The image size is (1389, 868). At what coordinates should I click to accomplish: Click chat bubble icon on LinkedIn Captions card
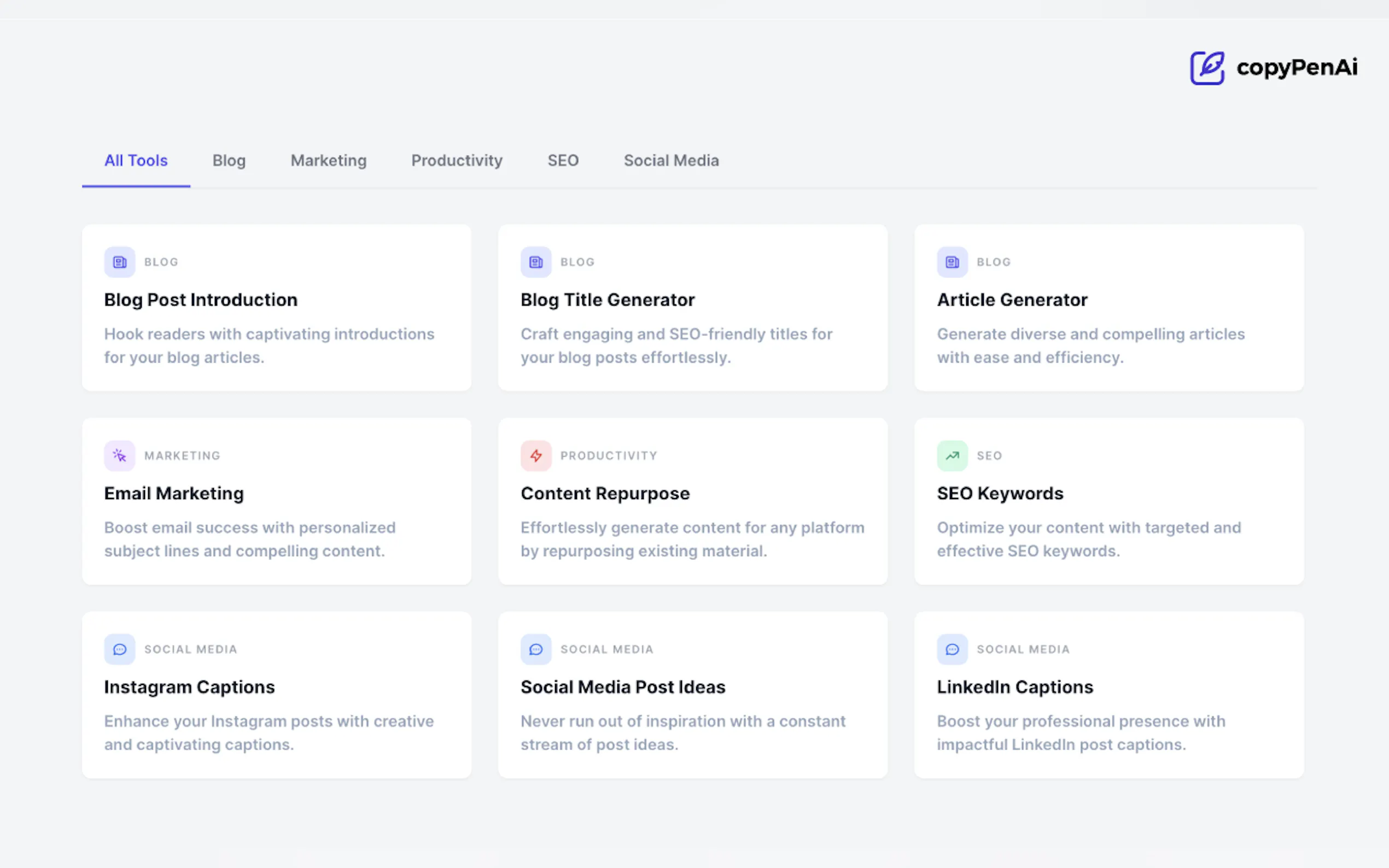pos(952,649)
